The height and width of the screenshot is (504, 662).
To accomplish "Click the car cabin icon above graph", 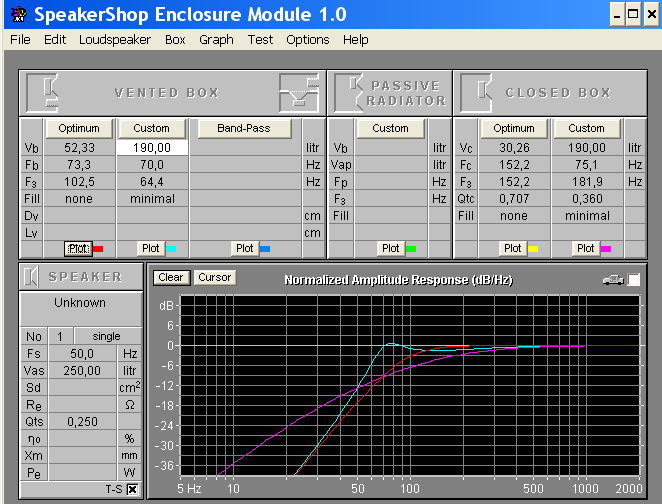I will pyautogui.click(x=613, y=279).
